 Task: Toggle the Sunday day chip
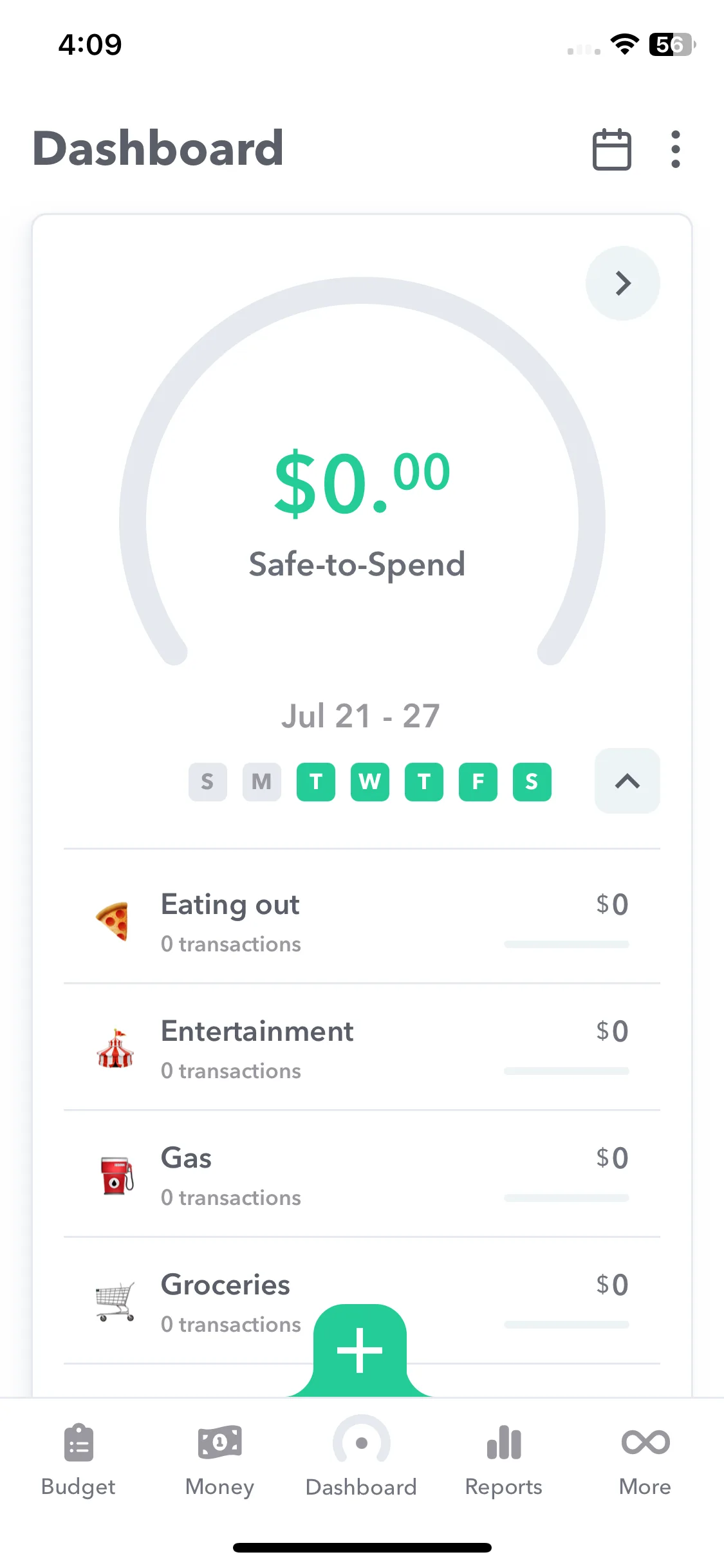tap(208, 782)
